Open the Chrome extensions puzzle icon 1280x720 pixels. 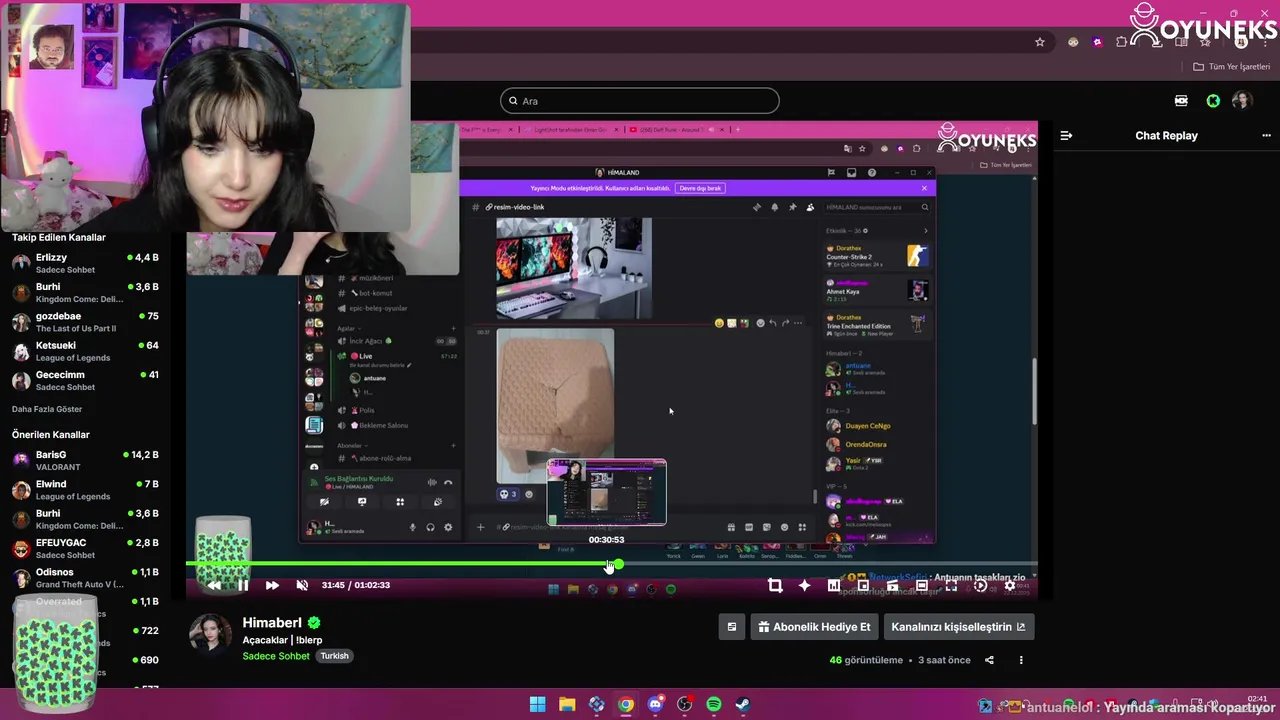pyautogui.click(x=1122, y=42)
